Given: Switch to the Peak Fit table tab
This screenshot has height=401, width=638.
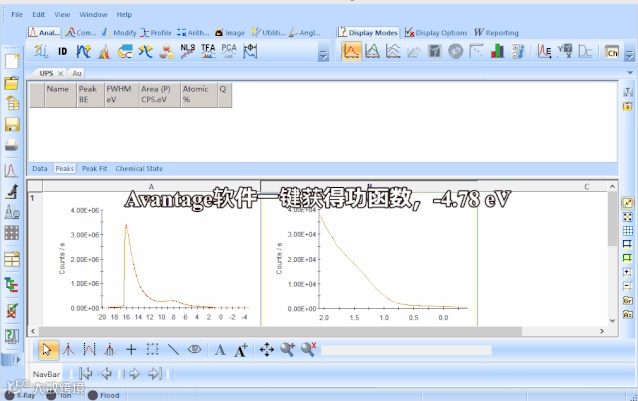Looking at the screenshot, I should pos(94,168).
